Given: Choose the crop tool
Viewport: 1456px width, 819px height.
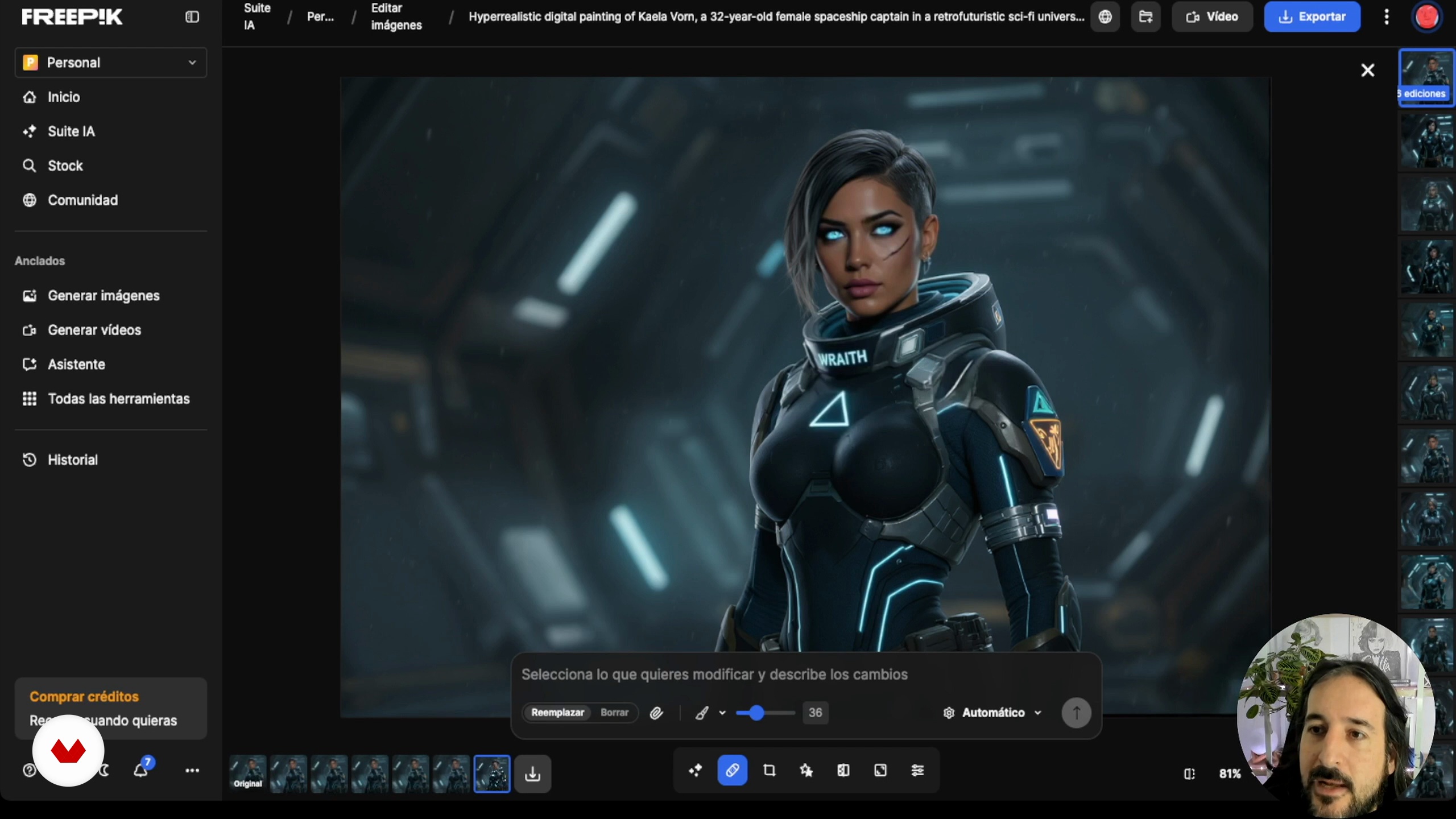Looking at the screenshot, I should point(770,770).
